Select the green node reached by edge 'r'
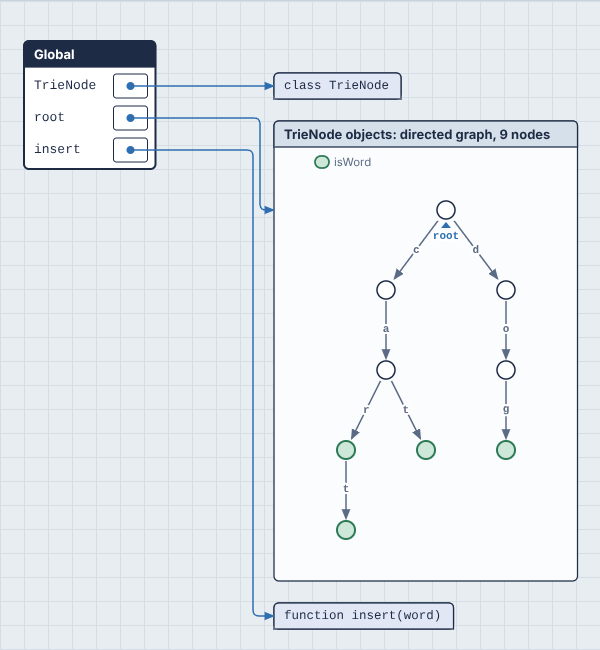The height and width of the screenshot is (650, 600). tap(346, 450)
